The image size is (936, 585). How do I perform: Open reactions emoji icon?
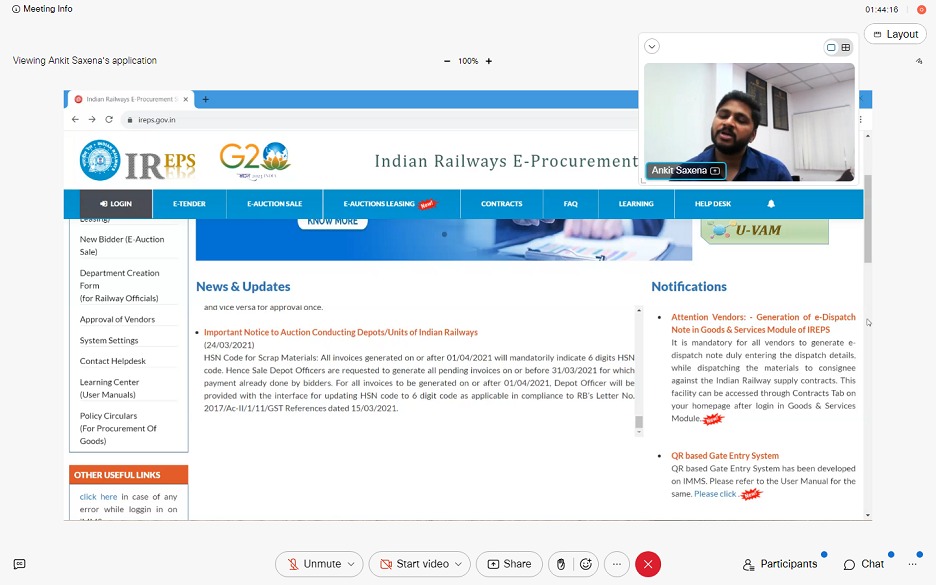click(x=586, y=564)
